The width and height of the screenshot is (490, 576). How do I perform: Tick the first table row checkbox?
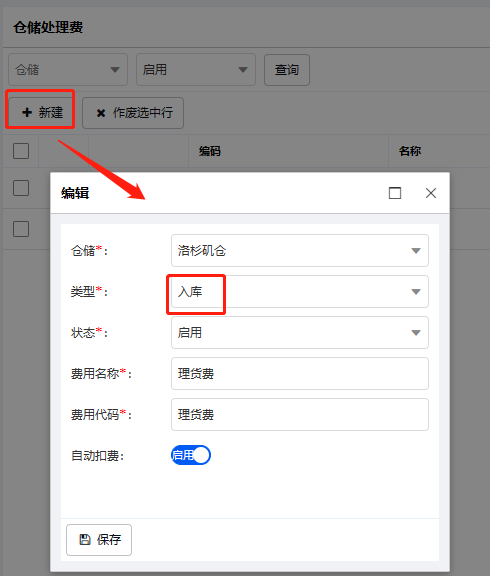pyautogui.click(x=21, y=188)
